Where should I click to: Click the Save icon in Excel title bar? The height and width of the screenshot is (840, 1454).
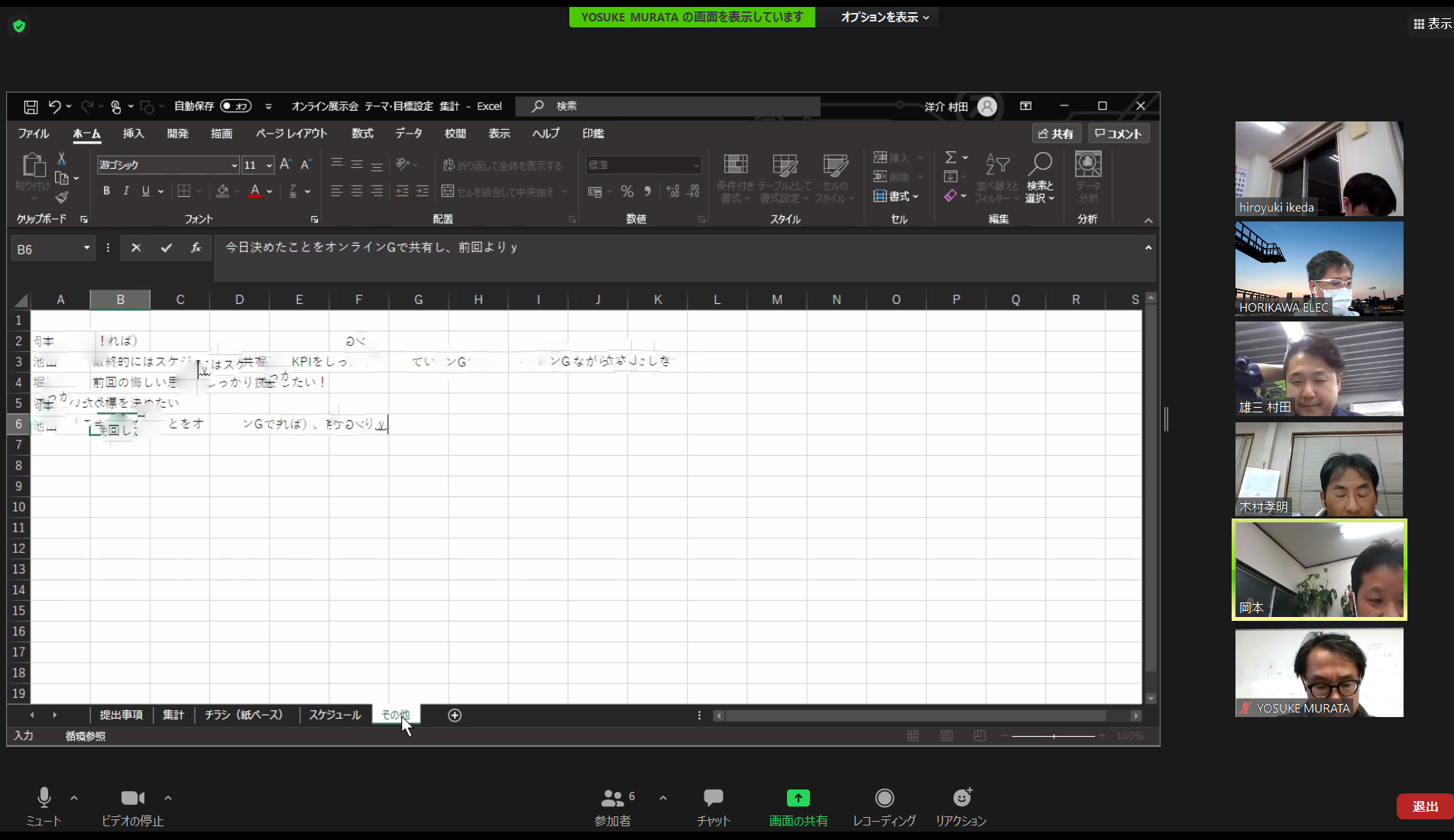31,107
